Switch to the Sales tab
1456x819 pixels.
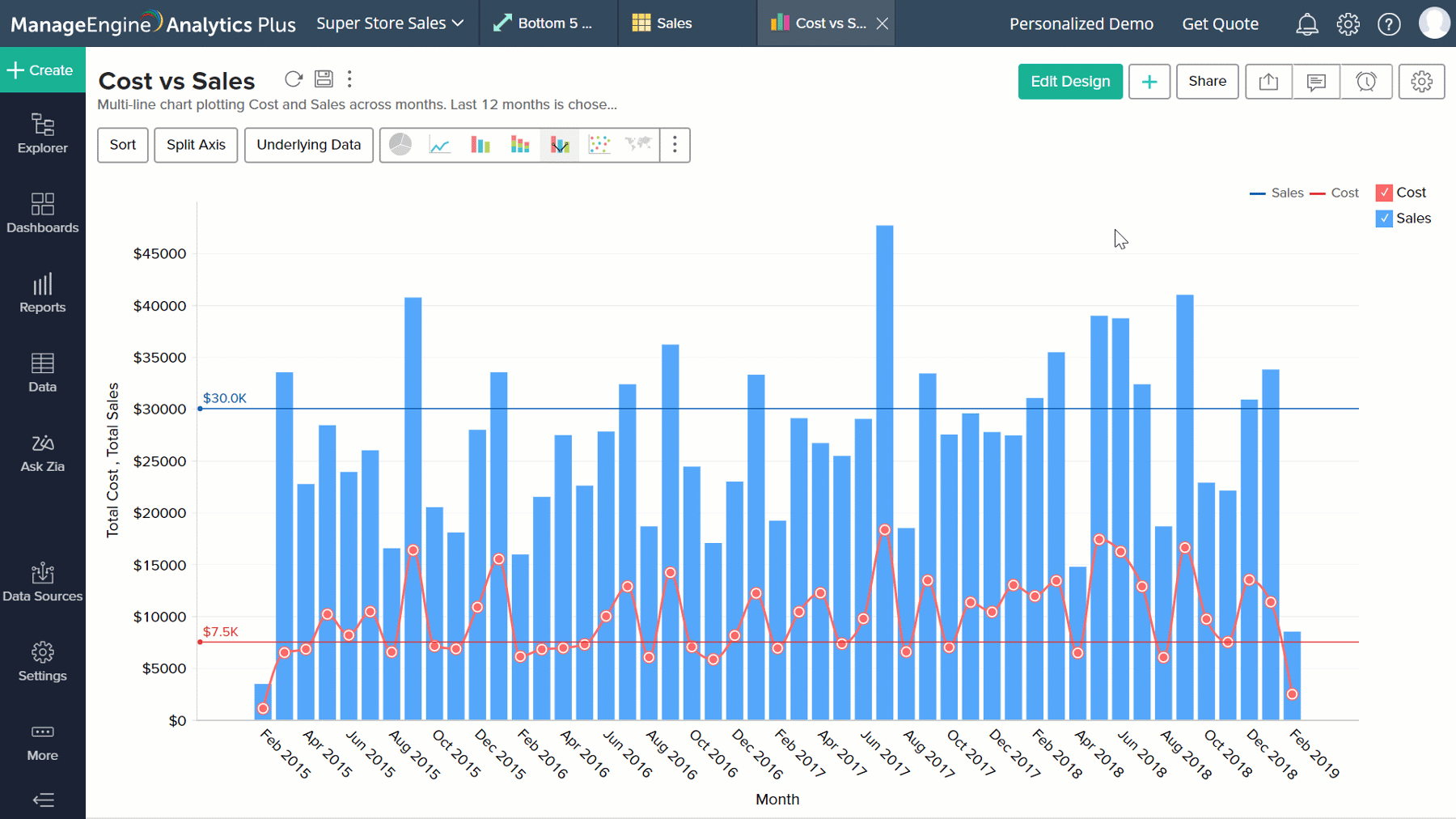[662, 23]
